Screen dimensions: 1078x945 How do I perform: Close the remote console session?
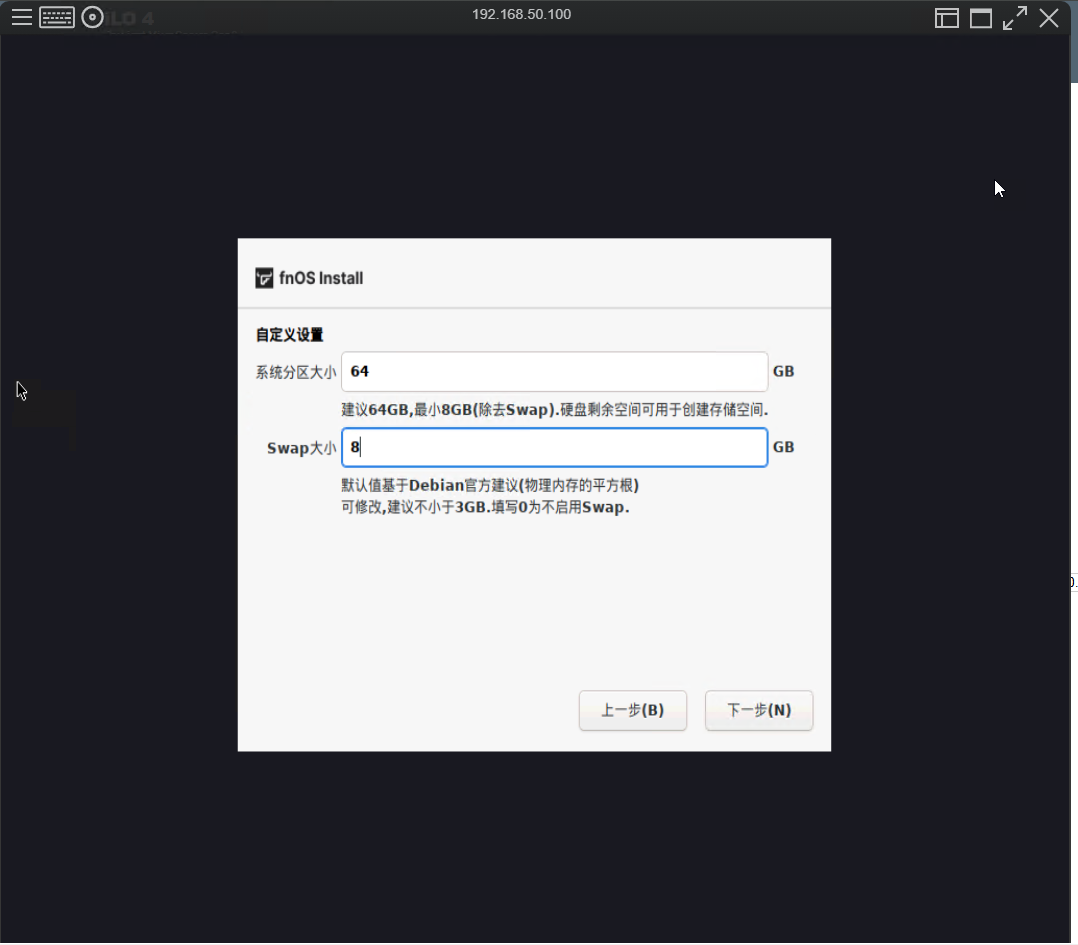1049,18
